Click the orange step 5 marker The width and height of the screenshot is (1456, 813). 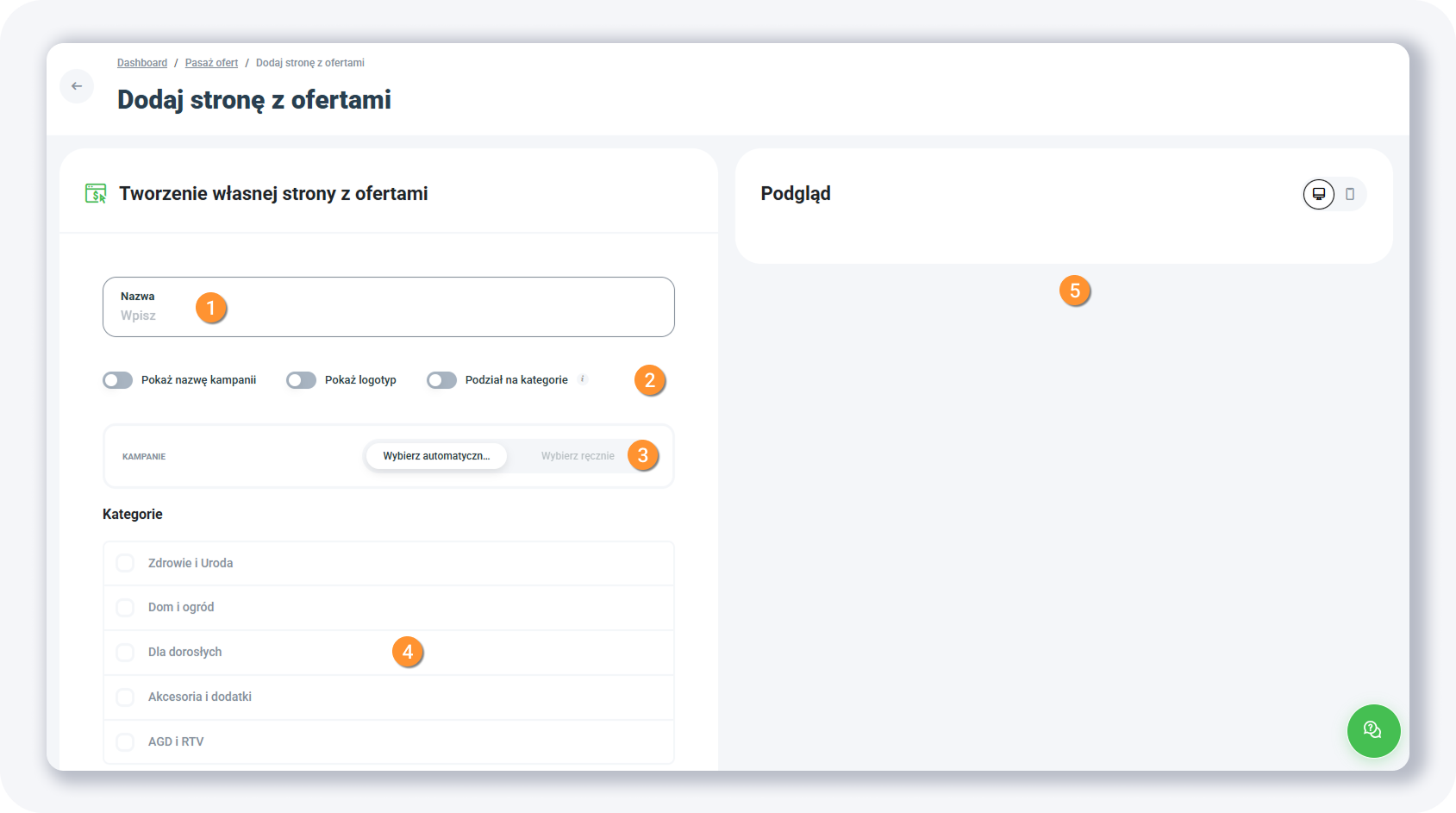pyautogui.click(x=1075, y=291)
